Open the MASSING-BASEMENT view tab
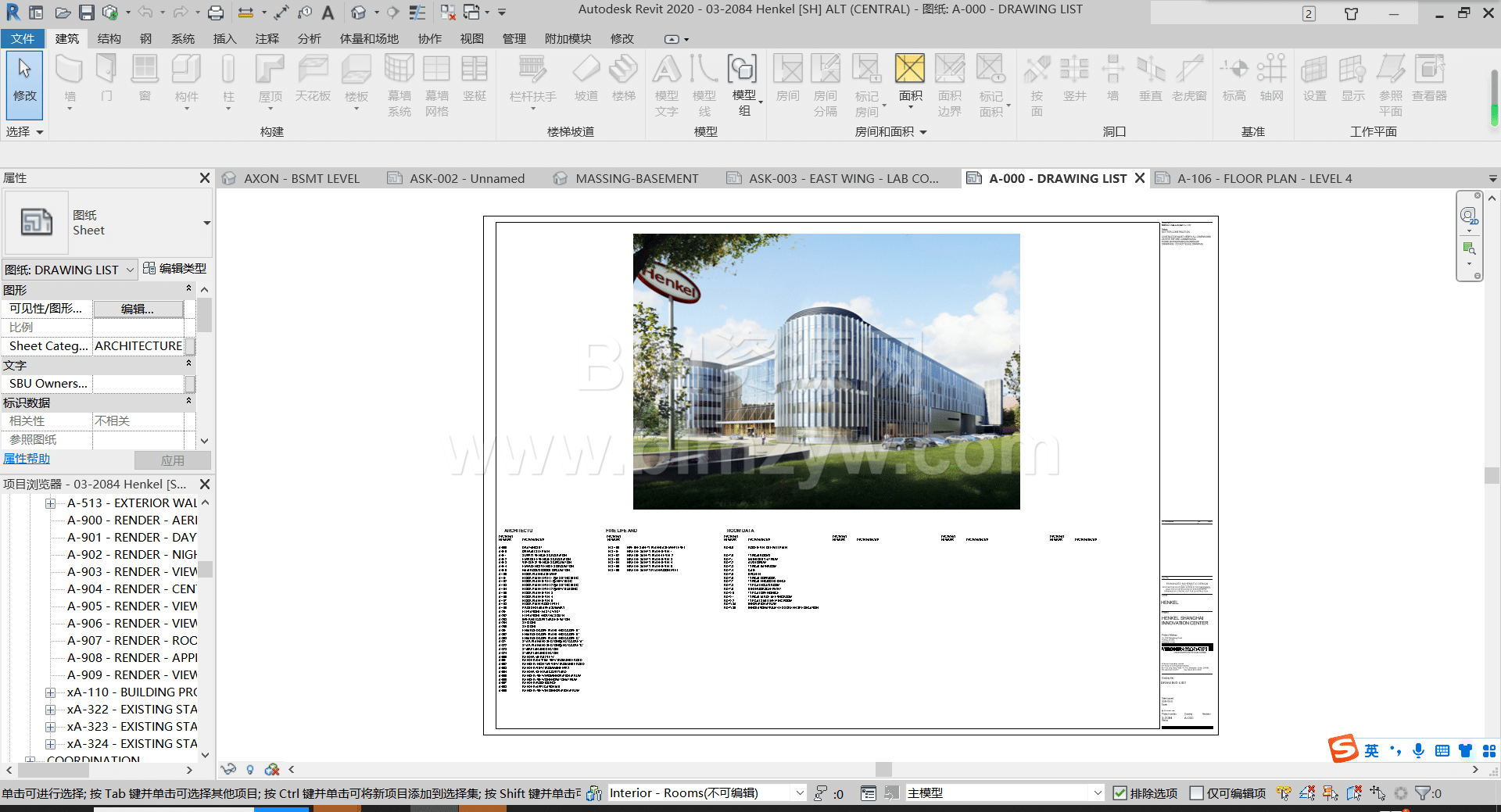1501x812 pixels. click(636, 178)
